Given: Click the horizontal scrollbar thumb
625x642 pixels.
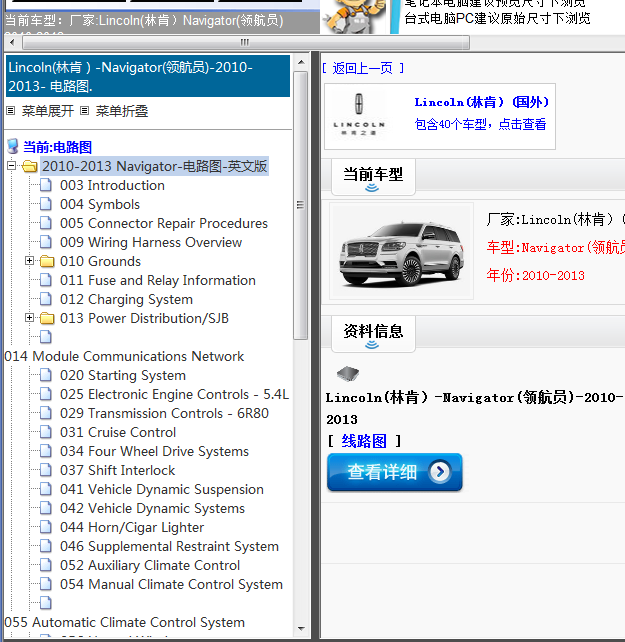Looking at the screenshot, I should coord(246,42).
